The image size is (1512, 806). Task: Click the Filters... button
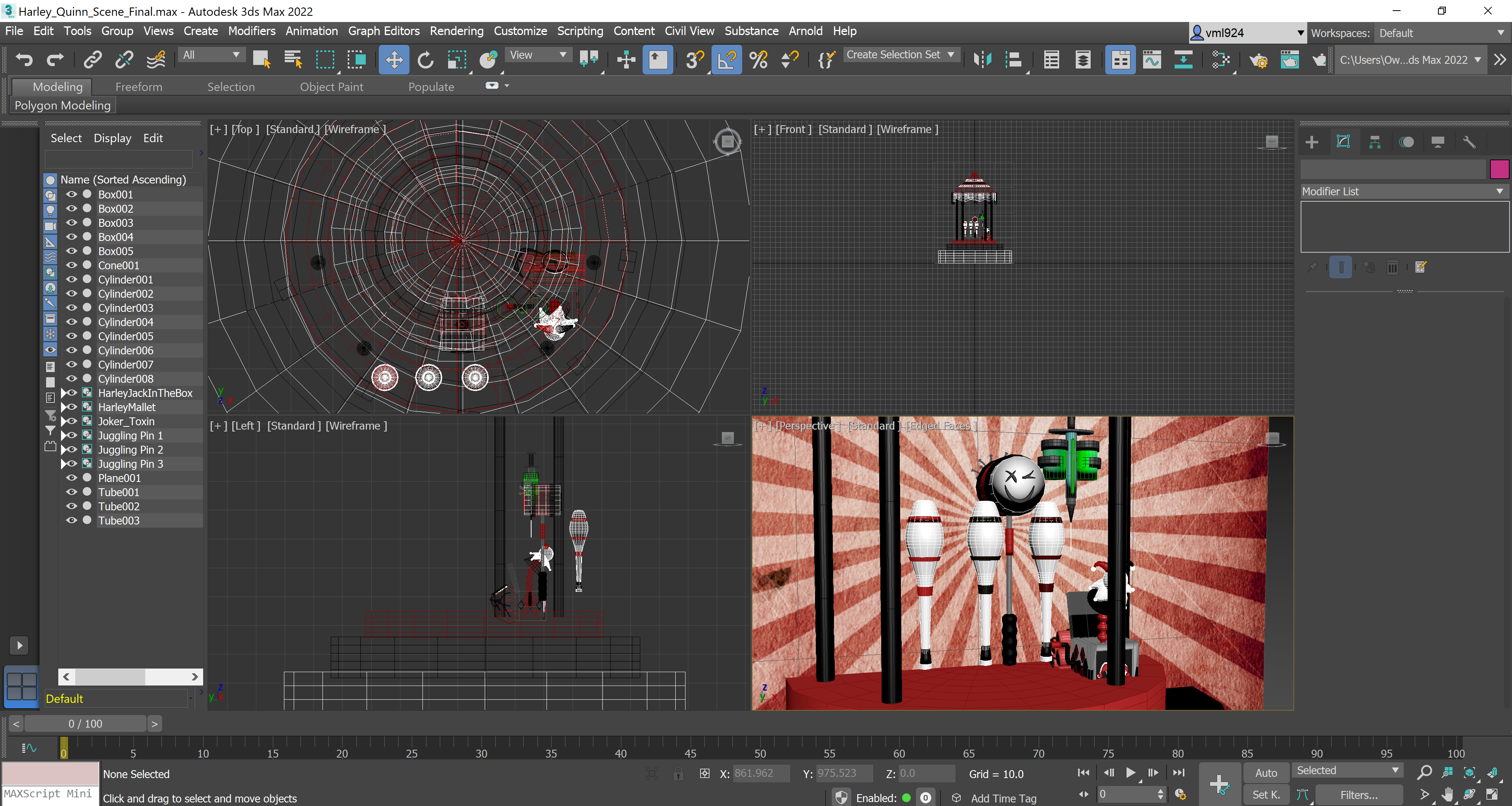[x=1359, y=795]
